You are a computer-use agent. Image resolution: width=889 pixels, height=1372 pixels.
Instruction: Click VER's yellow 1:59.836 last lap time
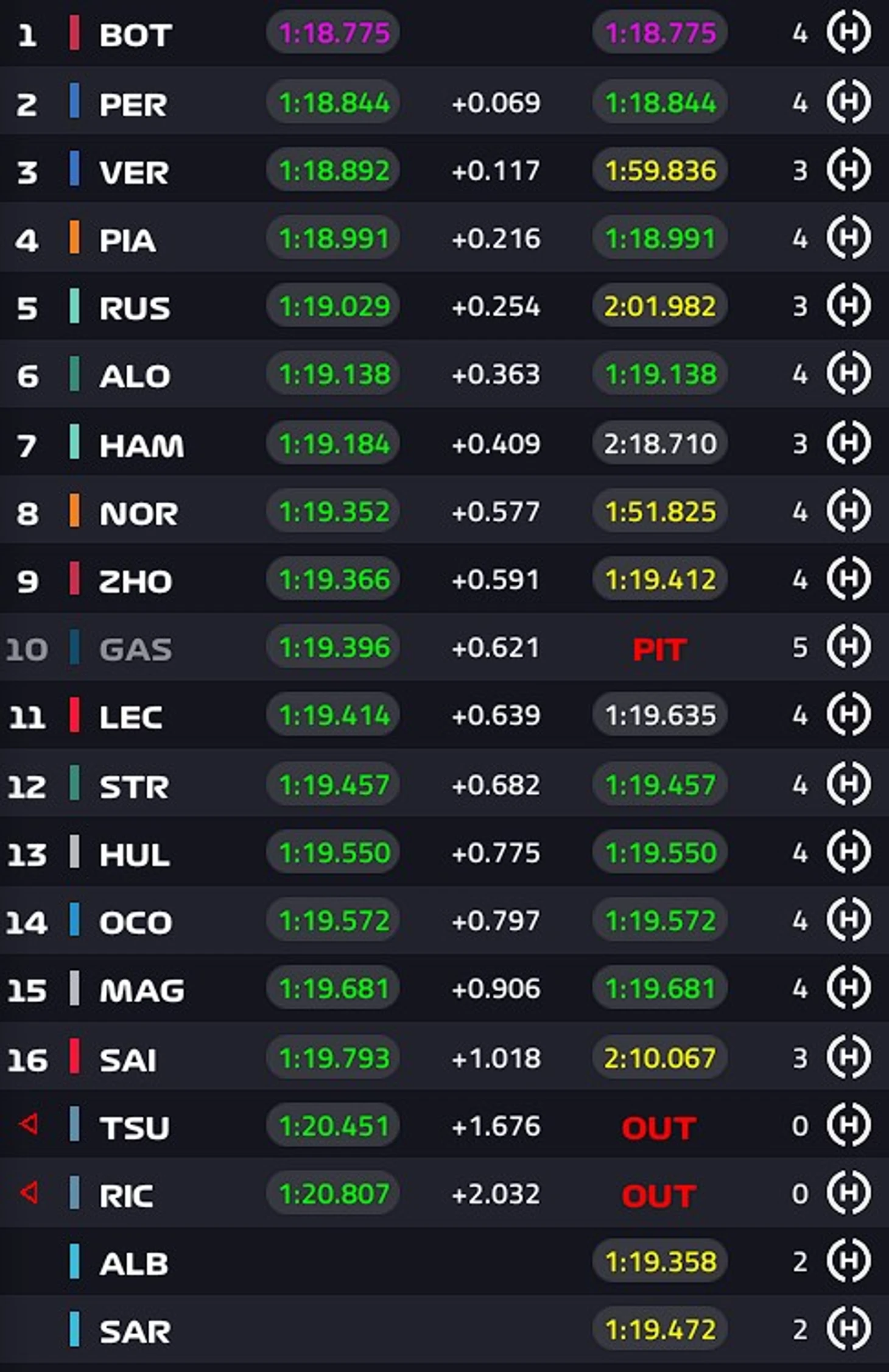(x=660, y=170)
